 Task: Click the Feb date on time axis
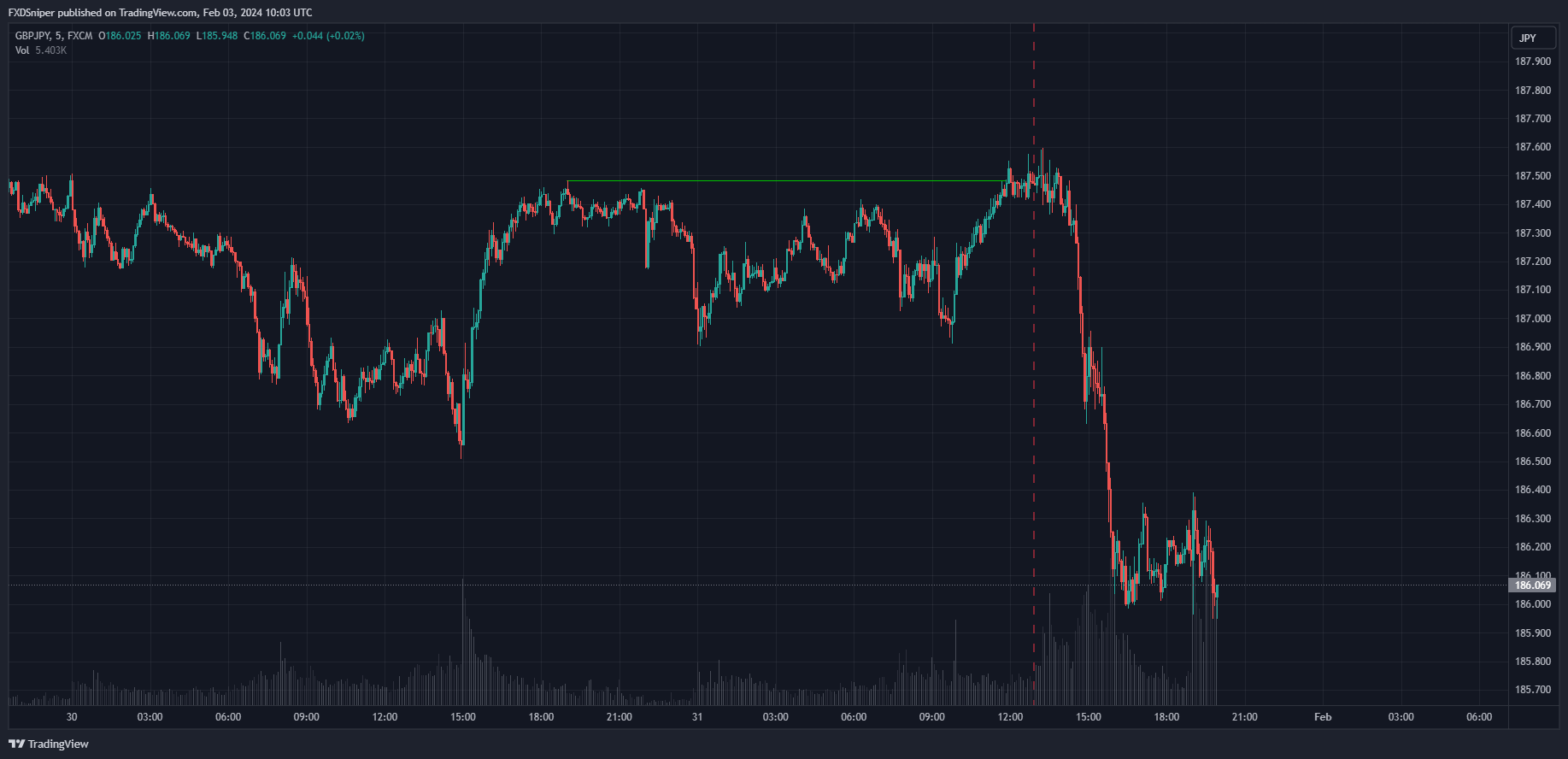click(1322, 717)
